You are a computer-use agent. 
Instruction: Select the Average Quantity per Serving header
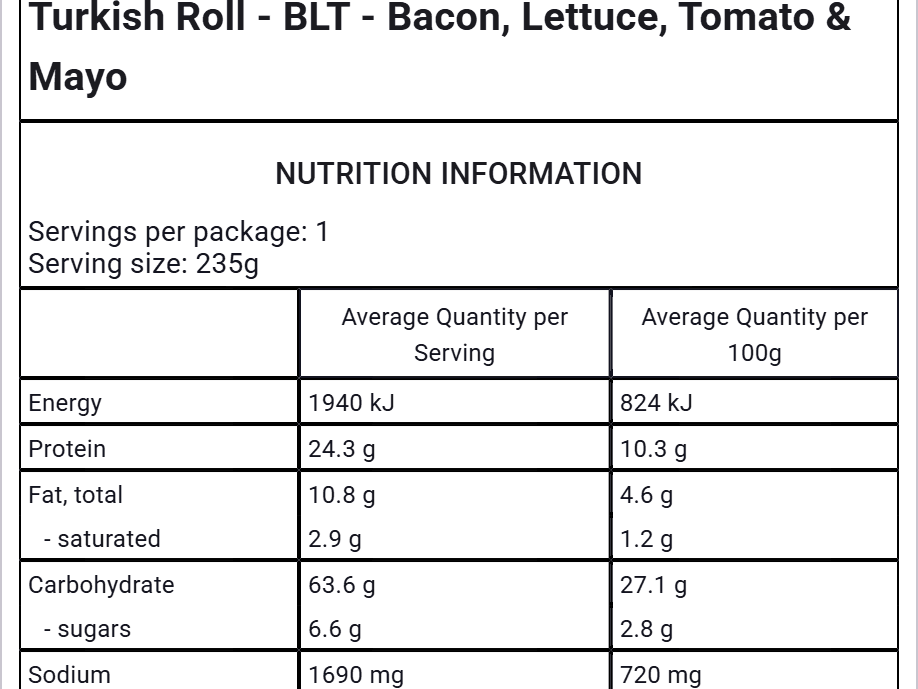[454, 335]
